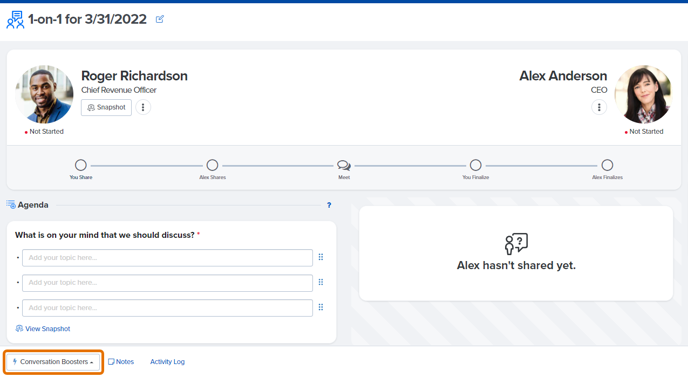688x377 pixels.
Task: Expand the Conversation Boosters dropdown
Action: (x=53, y=362)
